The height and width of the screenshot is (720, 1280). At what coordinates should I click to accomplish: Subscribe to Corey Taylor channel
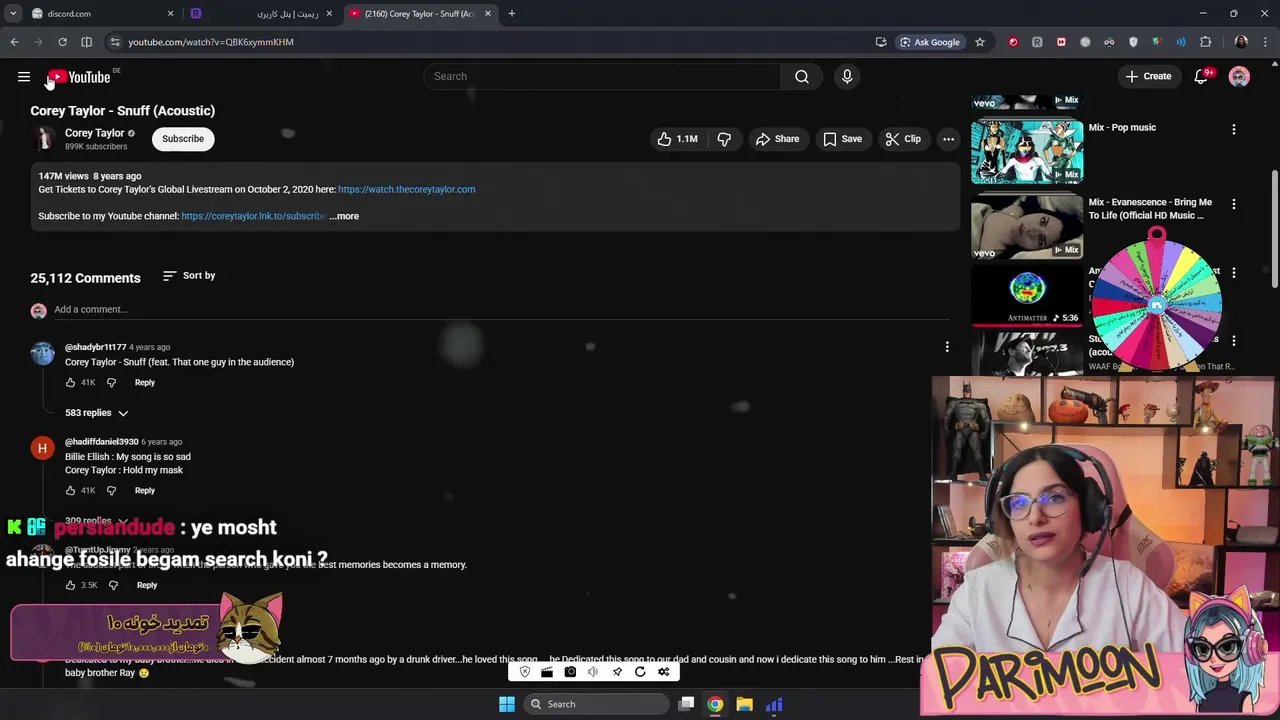coord(183,139)
